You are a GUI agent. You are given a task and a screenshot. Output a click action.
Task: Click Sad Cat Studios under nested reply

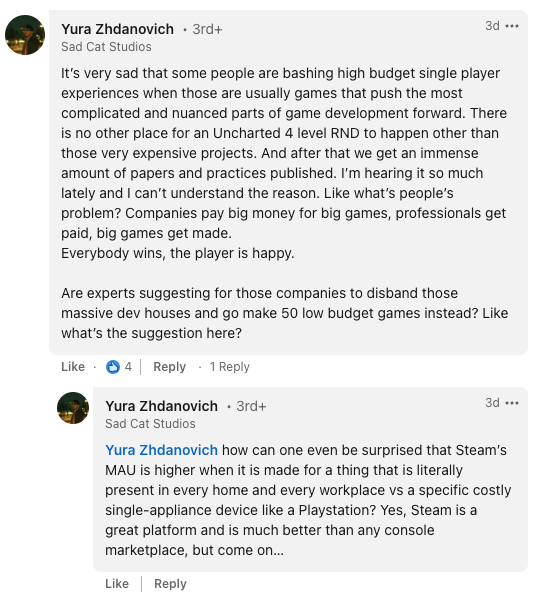click(150, 424)
